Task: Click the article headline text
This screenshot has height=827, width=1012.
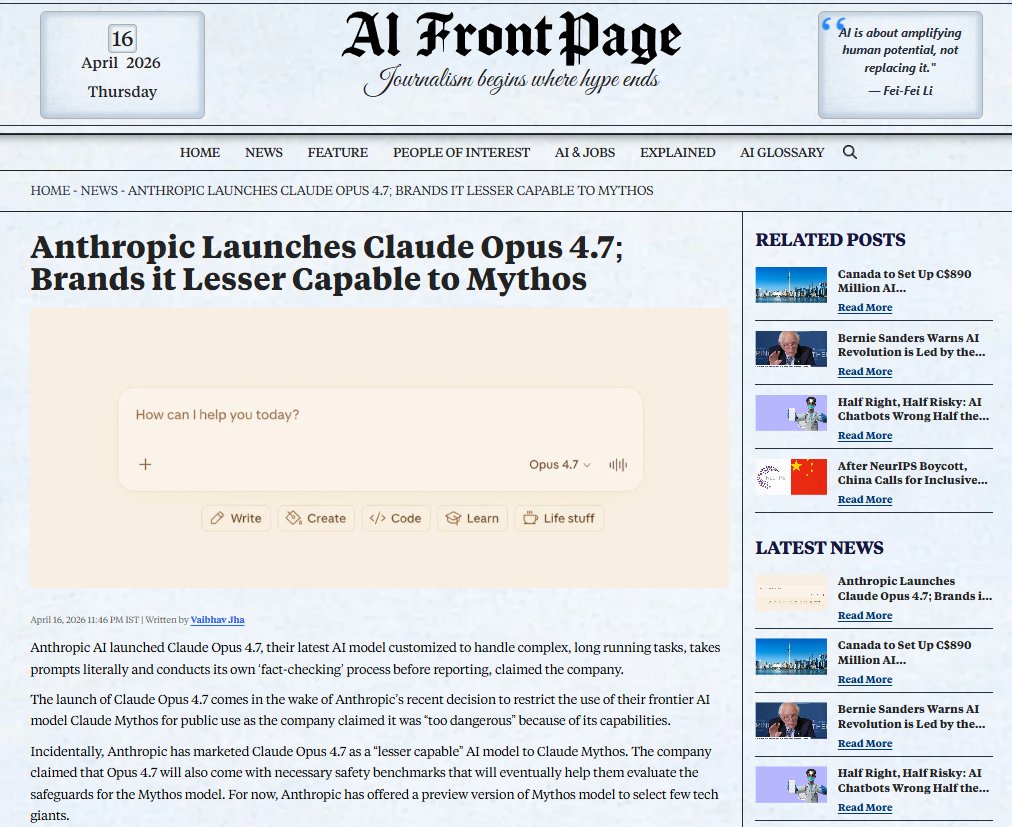Action: [327, 263]
